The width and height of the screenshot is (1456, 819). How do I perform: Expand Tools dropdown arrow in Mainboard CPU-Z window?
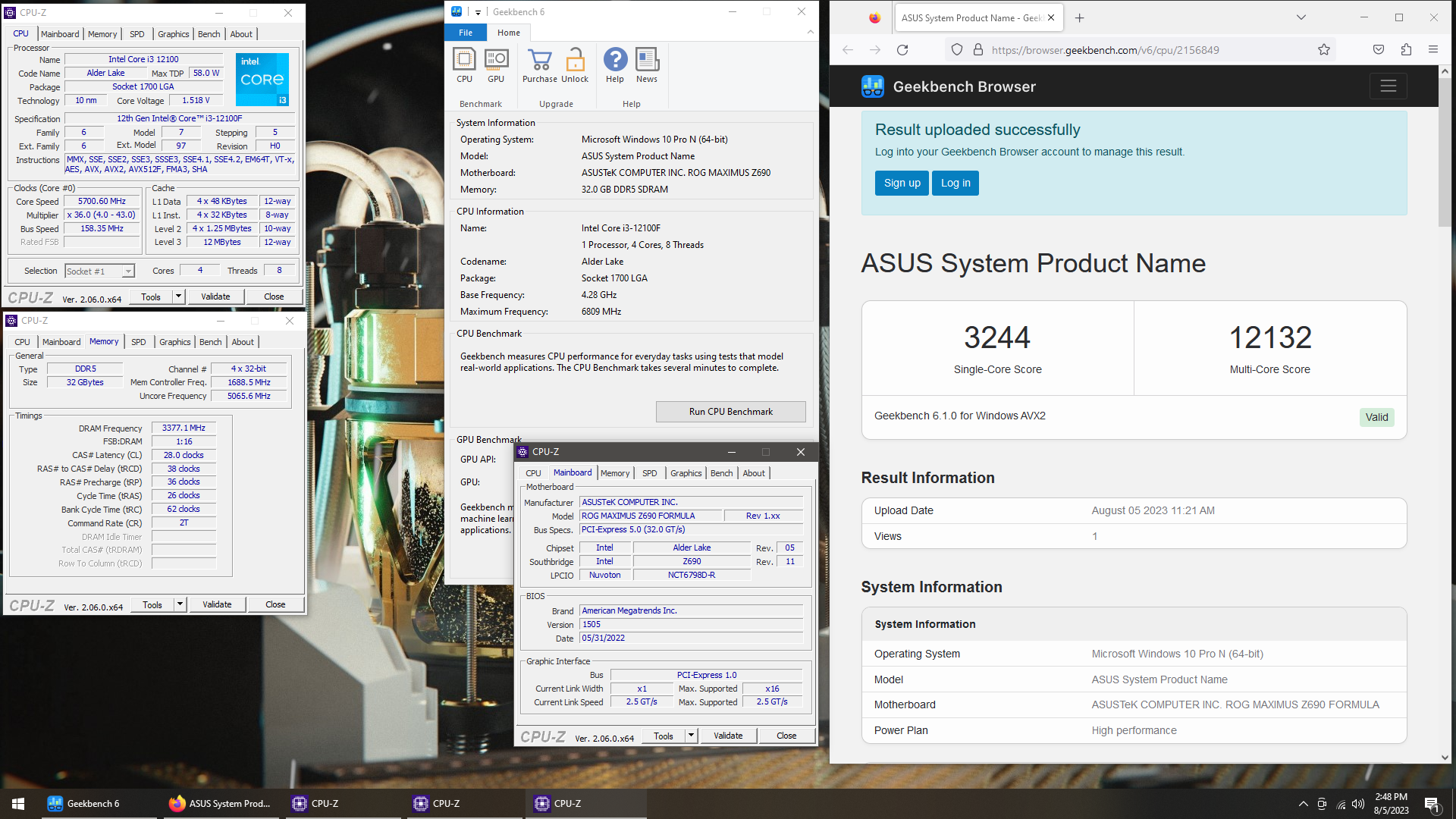click(691, 736)
